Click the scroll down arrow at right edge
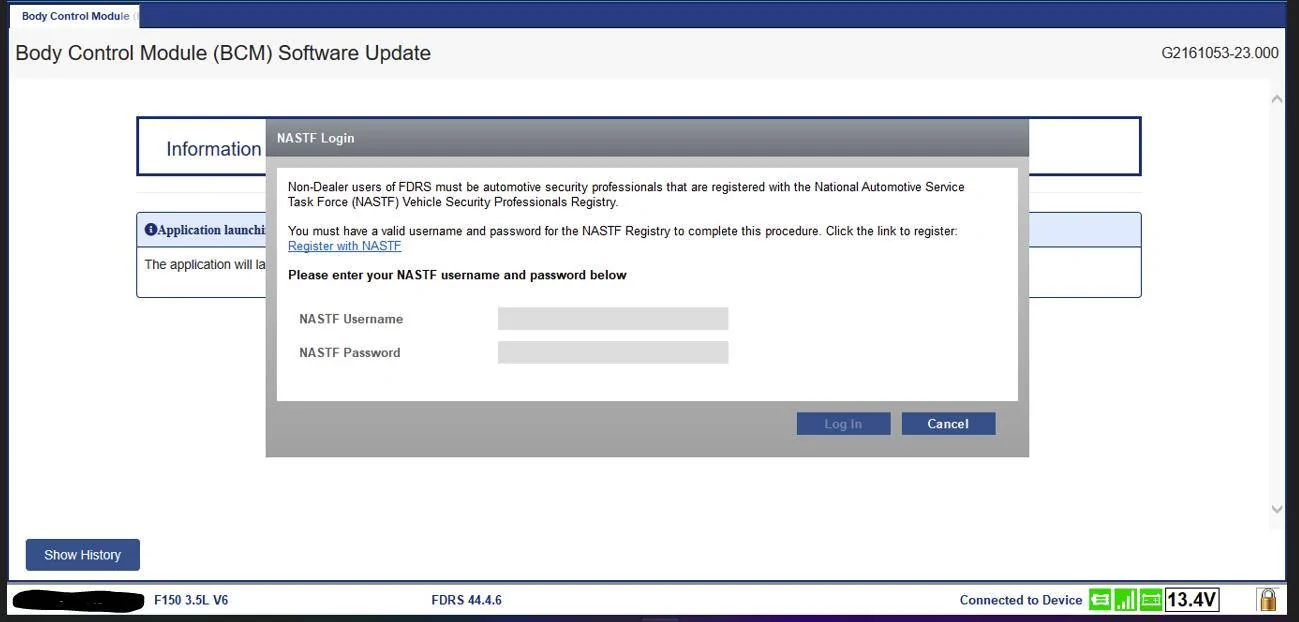The width and height of the screenshot is (1299, 622). [x=1276, y=509]
